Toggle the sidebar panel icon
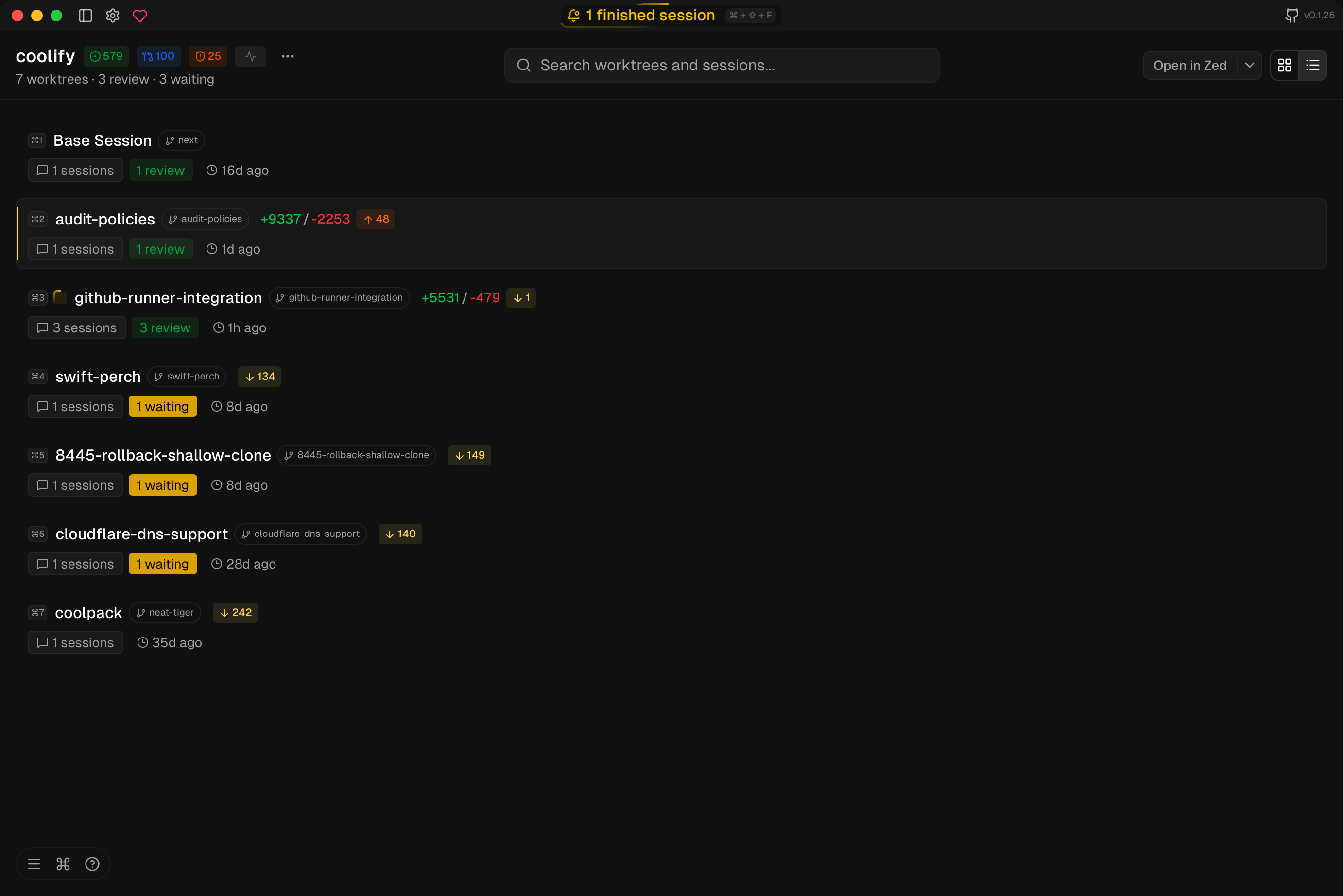 point(85,16)
